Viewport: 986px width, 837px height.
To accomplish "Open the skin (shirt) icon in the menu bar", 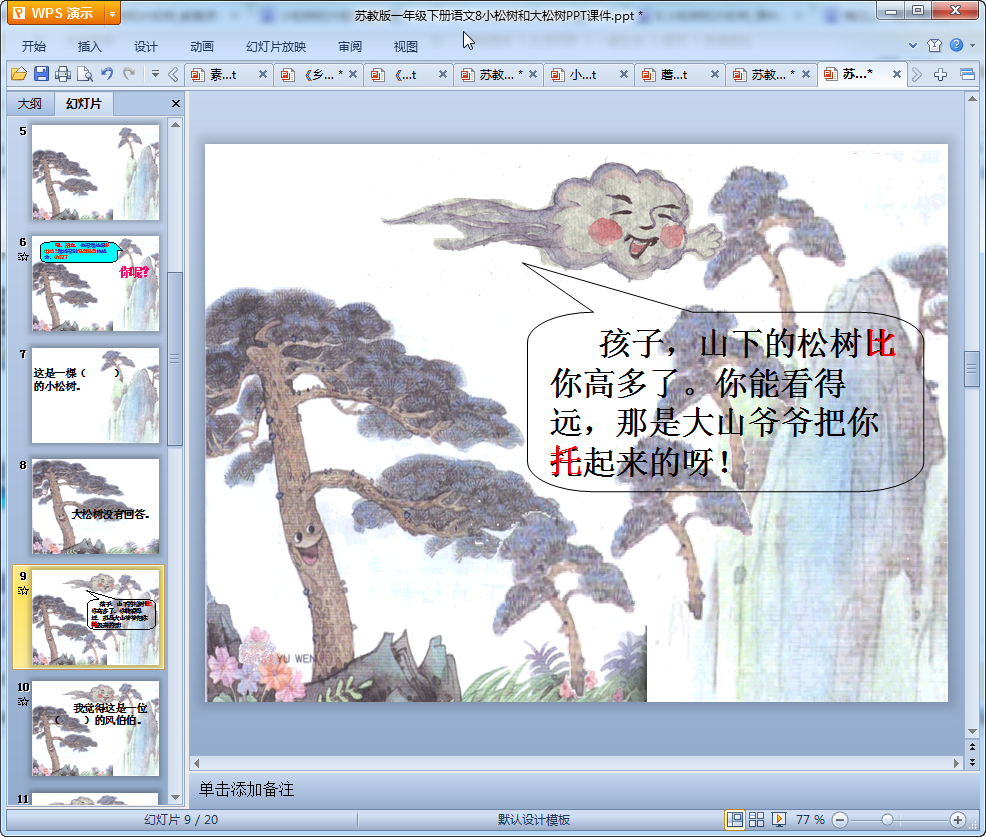I will click(934, 45).
